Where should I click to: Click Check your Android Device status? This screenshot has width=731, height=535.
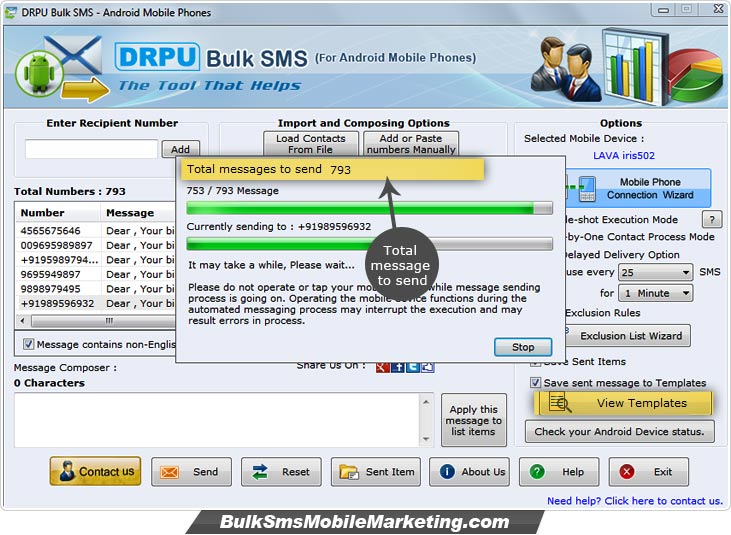pyautogui.click(x=620, y=432)
